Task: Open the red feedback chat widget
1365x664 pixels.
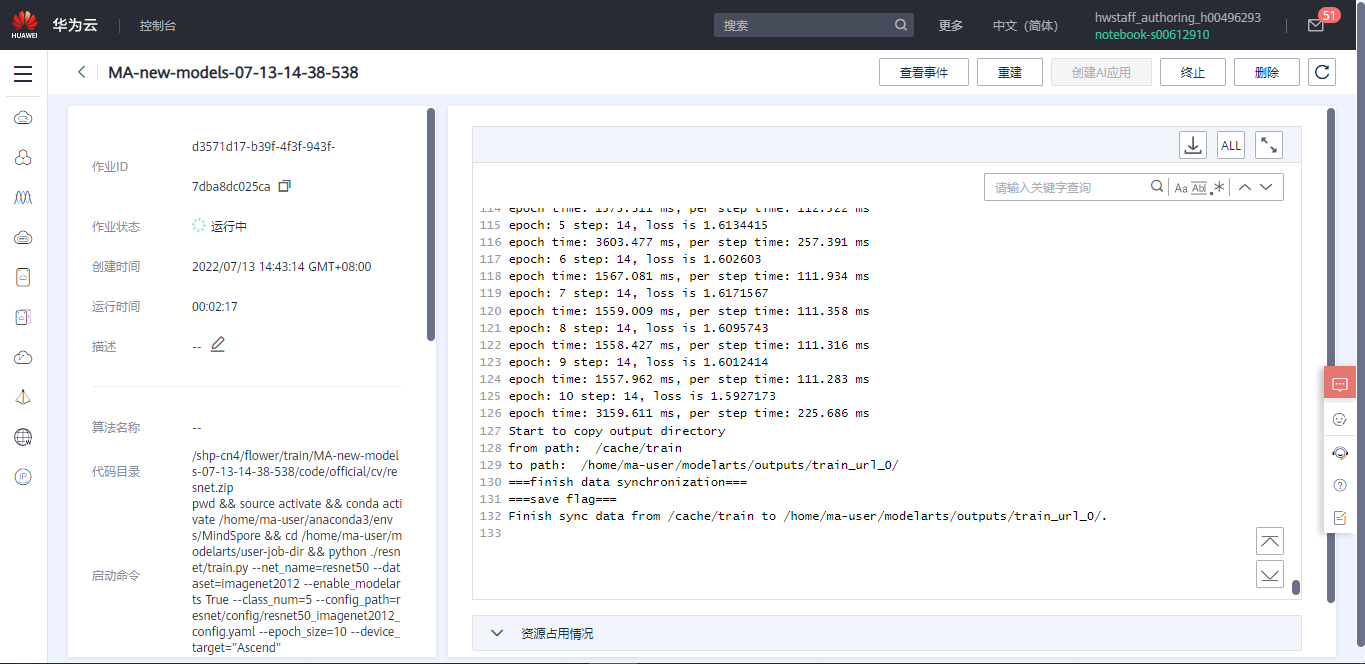Action: click(x=1340, y=384)
